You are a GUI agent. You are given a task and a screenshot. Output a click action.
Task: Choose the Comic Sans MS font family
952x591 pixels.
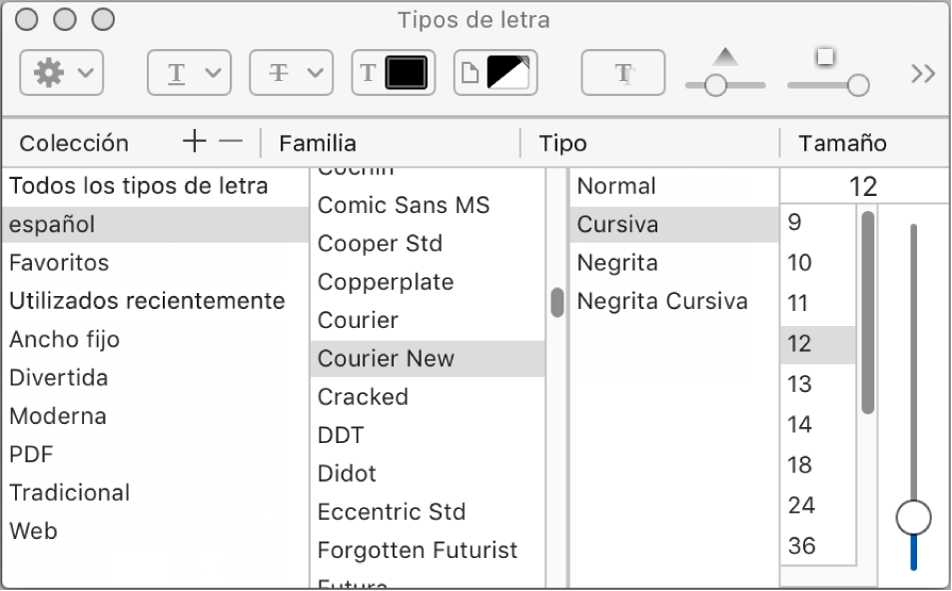(x=403, y=206)
